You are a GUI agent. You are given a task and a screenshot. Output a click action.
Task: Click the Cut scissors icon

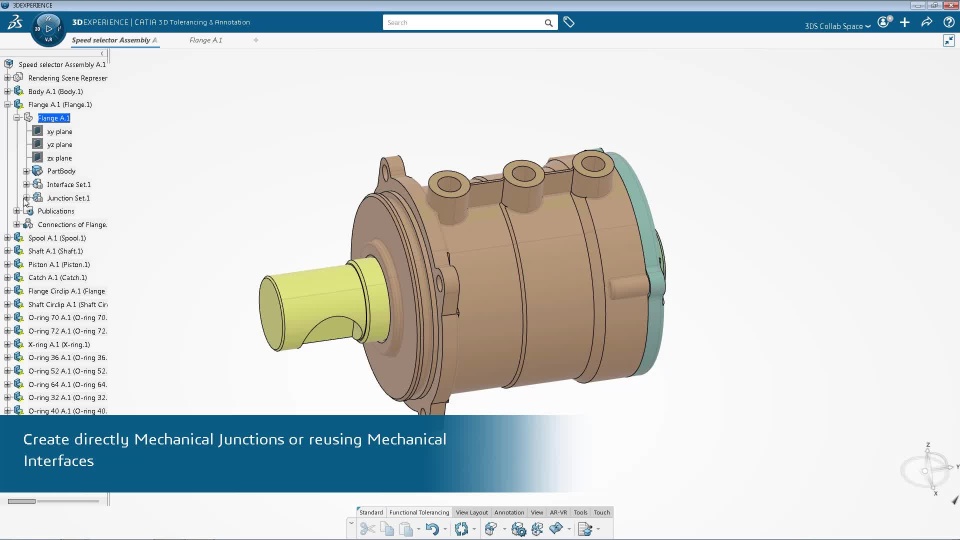click(x=367, y=528)
